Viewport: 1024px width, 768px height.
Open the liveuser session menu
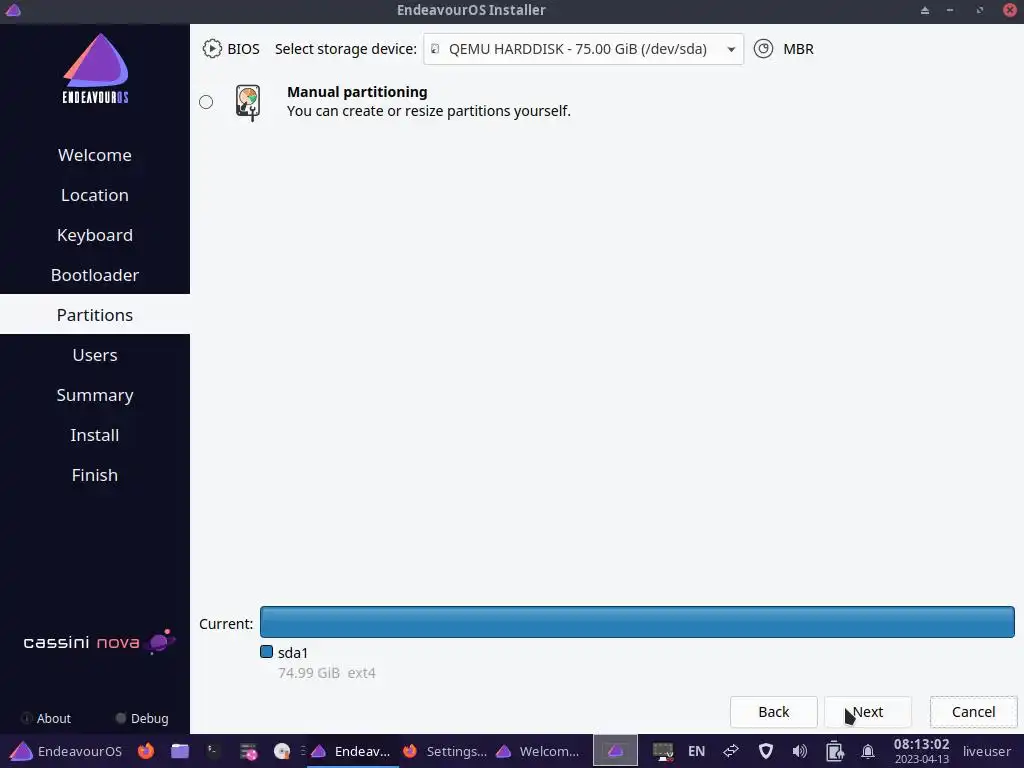tap(986, 751)
